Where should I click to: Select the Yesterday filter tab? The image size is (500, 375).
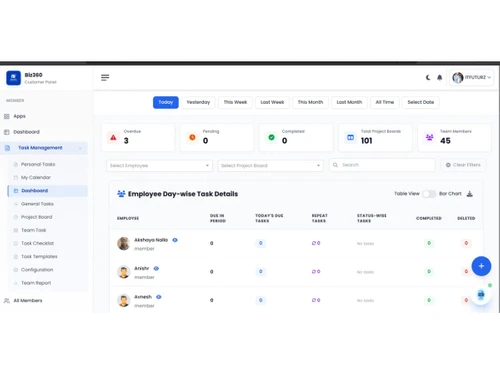[198, 102]
